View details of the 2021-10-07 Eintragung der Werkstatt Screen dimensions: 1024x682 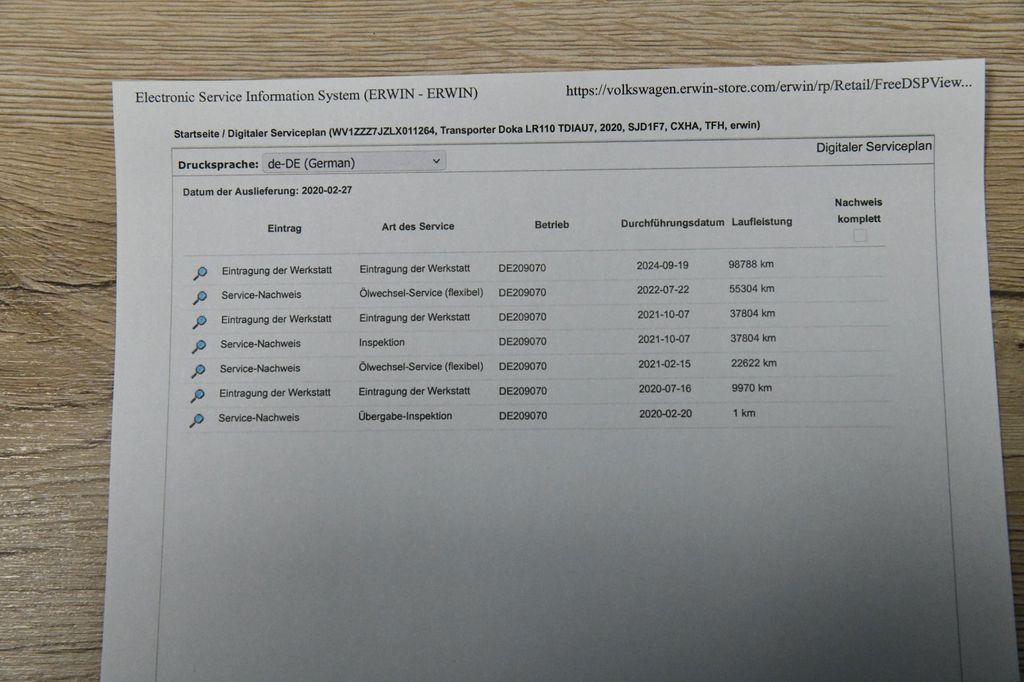pos(199,321)
